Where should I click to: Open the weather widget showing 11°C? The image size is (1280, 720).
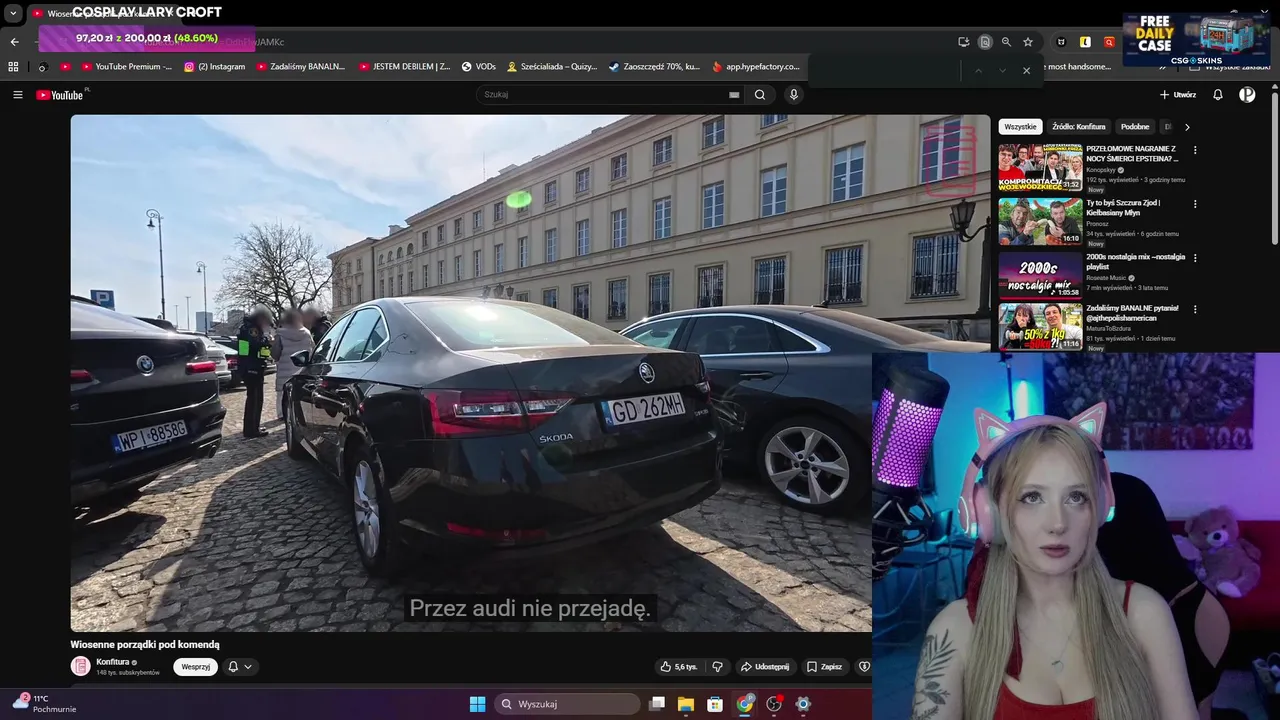click(42, 704)
